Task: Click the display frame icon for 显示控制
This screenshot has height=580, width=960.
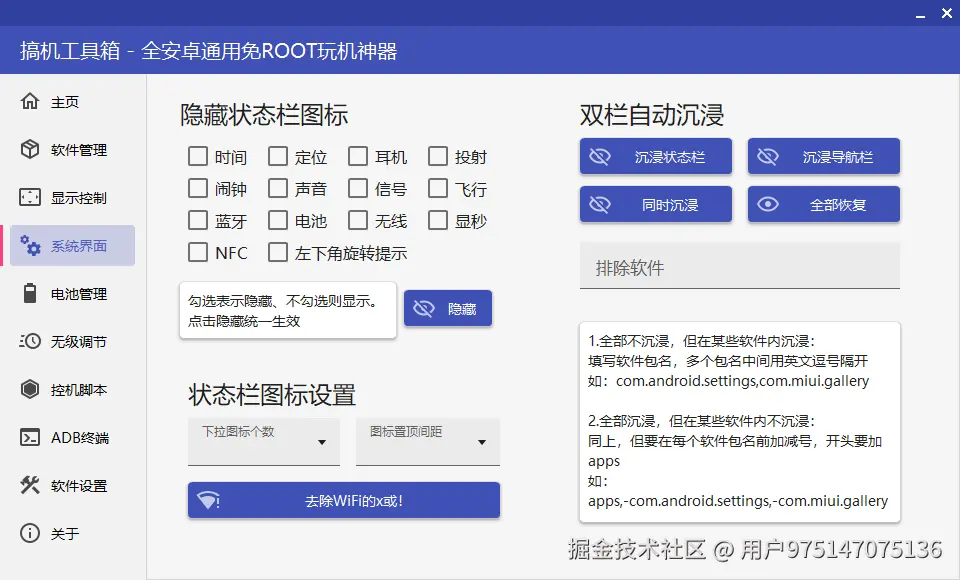Action: click(x=29, y=197)
